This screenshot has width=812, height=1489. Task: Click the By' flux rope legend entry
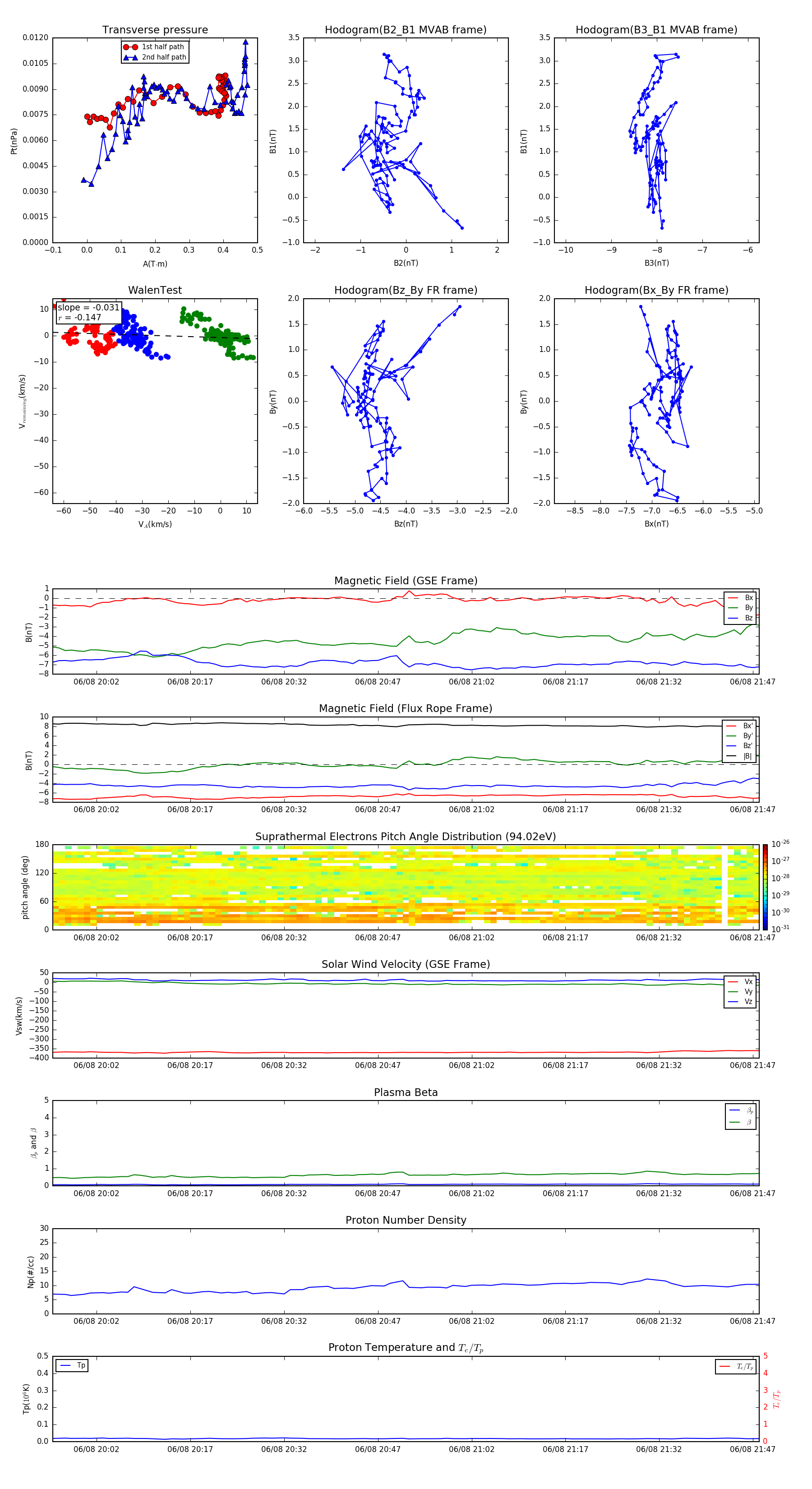click(740, 736)
